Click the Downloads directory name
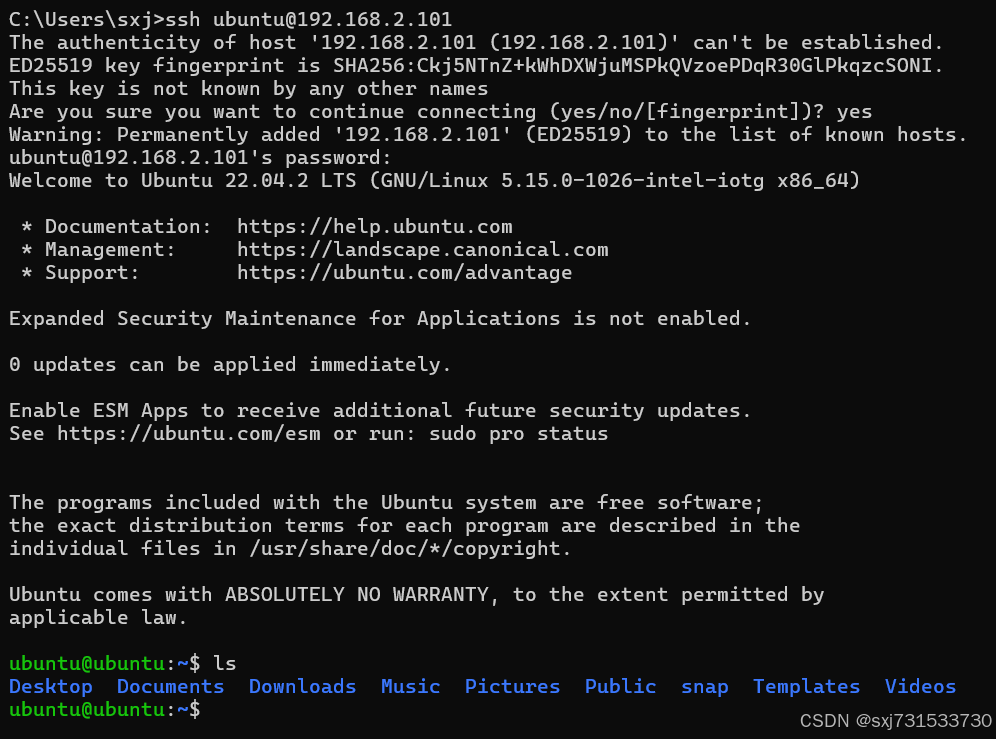 click(x=302, y=687)
